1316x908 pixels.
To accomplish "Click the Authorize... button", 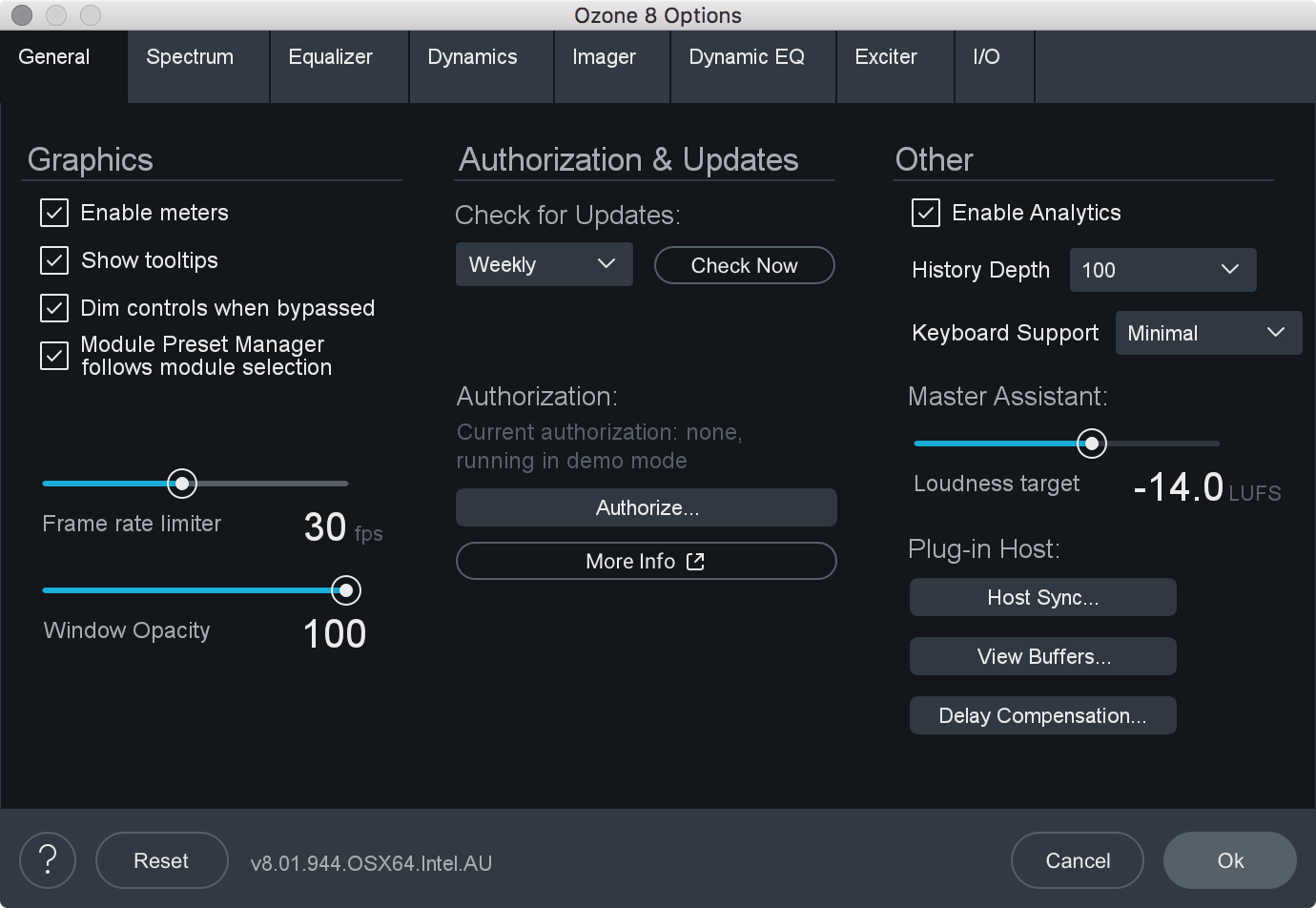I will click(647, 507).
